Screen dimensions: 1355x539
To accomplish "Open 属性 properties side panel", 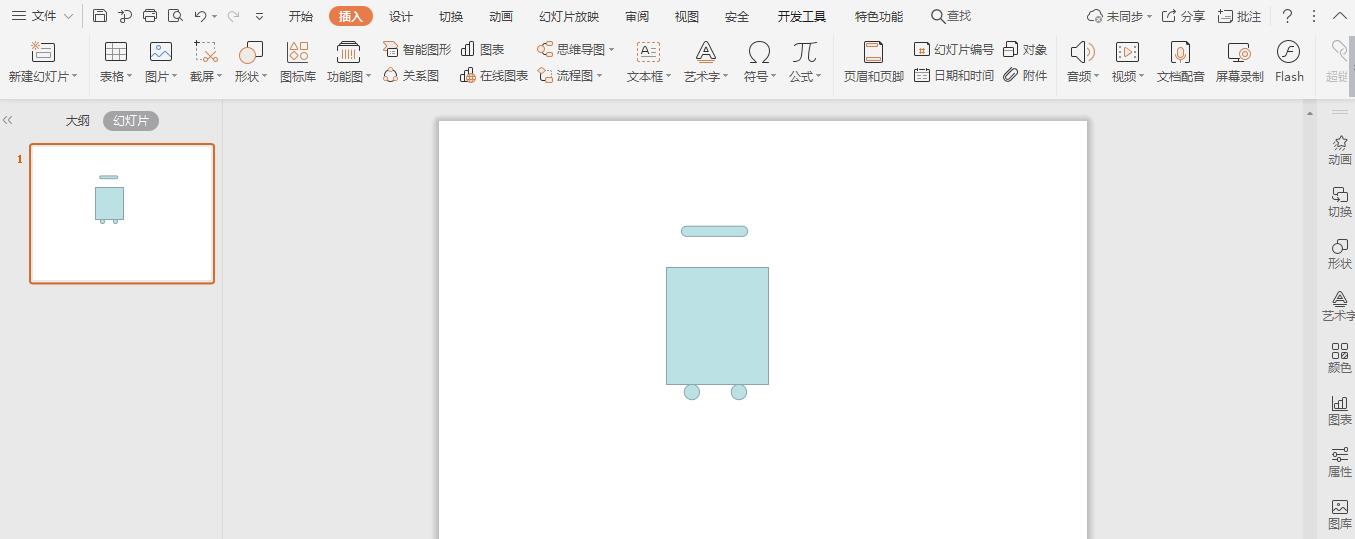I will [1339, 462].
